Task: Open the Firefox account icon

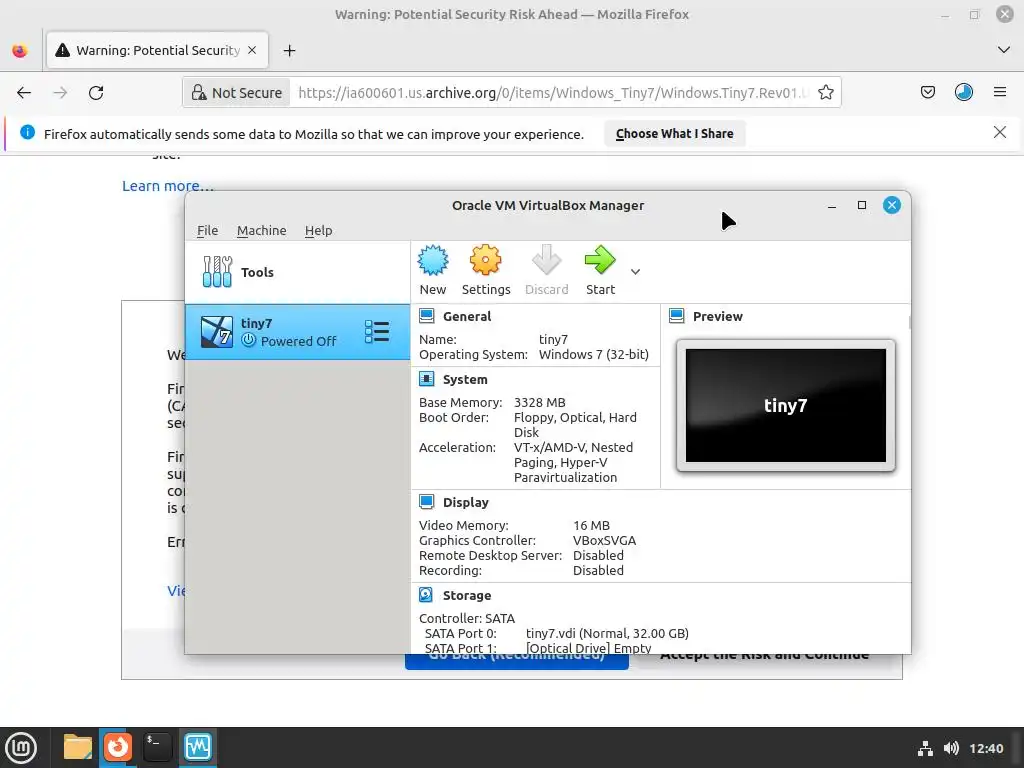Action: click(964, 93)
